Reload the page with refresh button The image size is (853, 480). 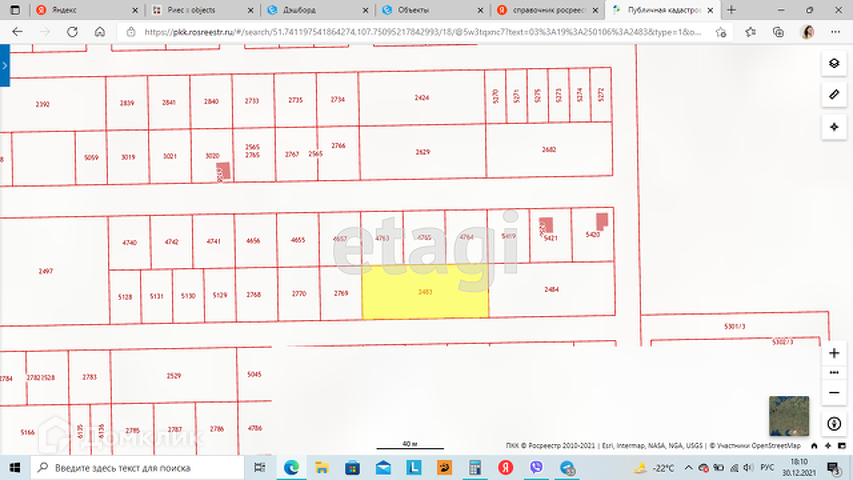point(72,32)
